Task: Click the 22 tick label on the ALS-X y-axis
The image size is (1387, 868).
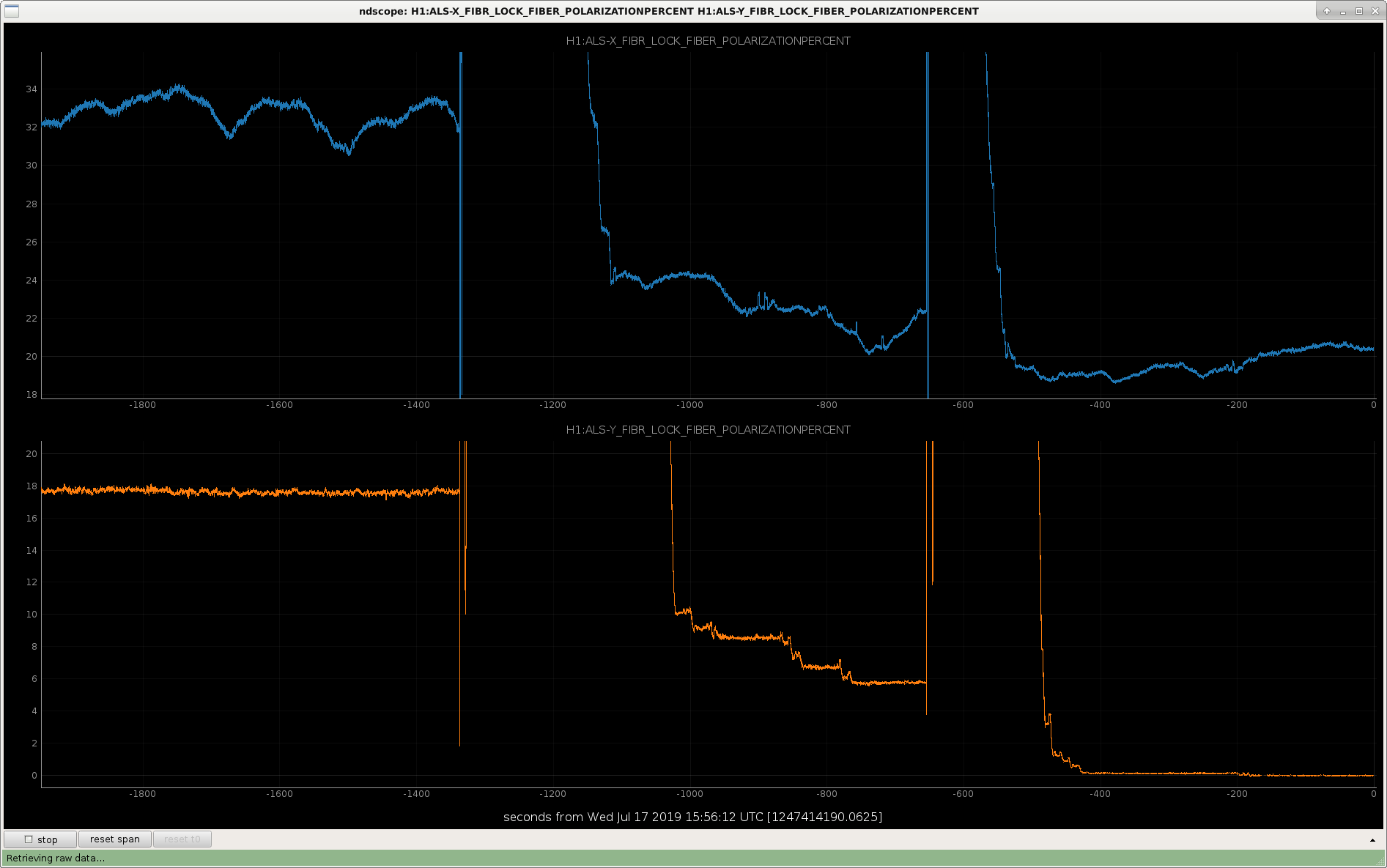Action: pos(31,319)
